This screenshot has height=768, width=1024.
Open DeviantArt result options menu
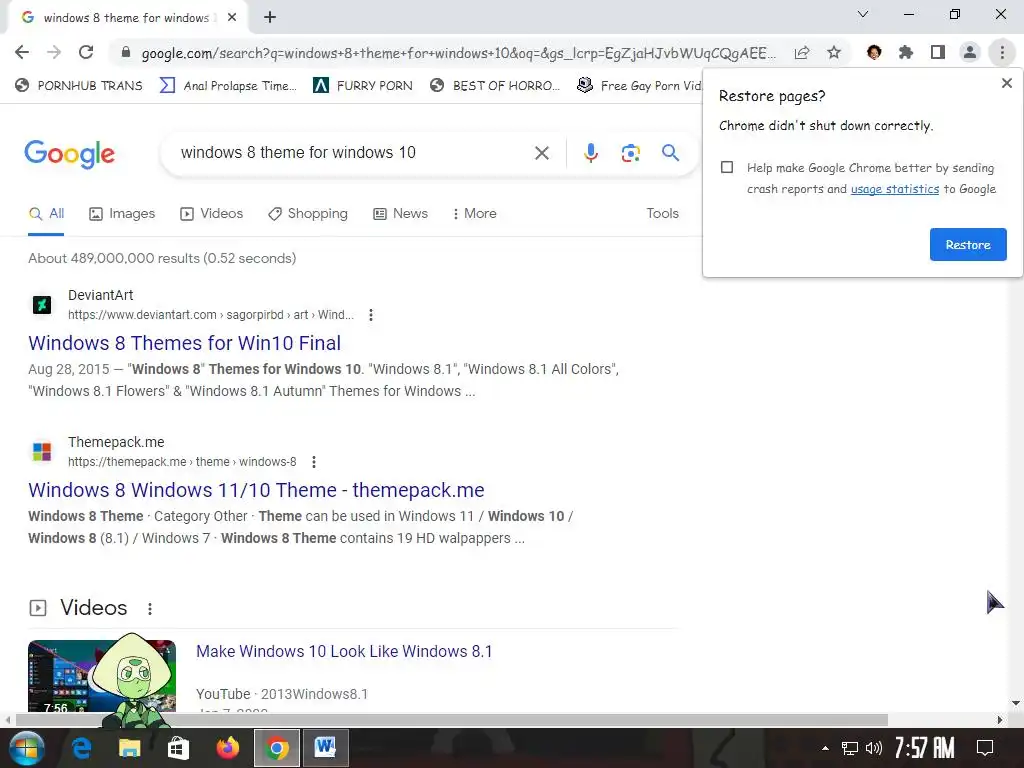tap(371, 315)
